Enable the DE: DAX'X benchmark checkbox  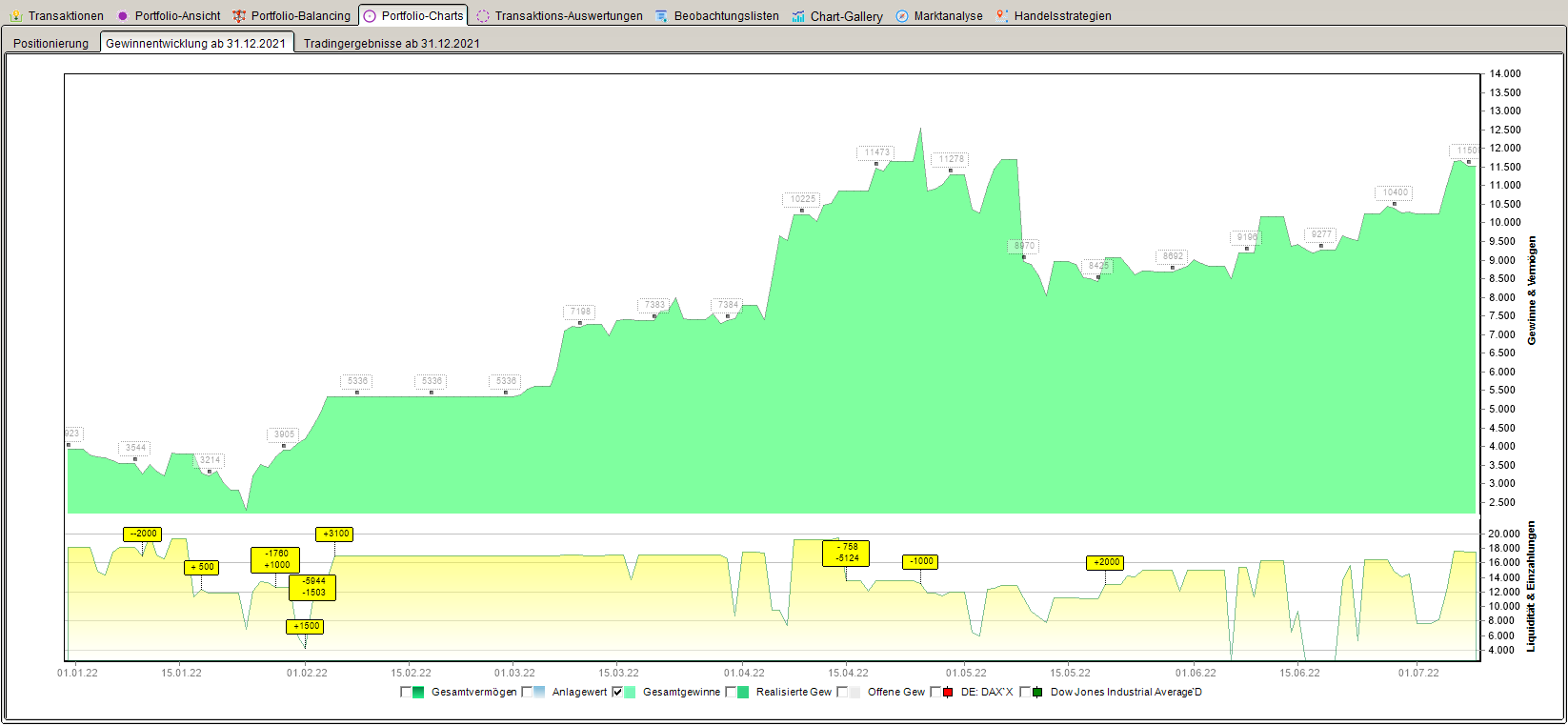[935, 692]
